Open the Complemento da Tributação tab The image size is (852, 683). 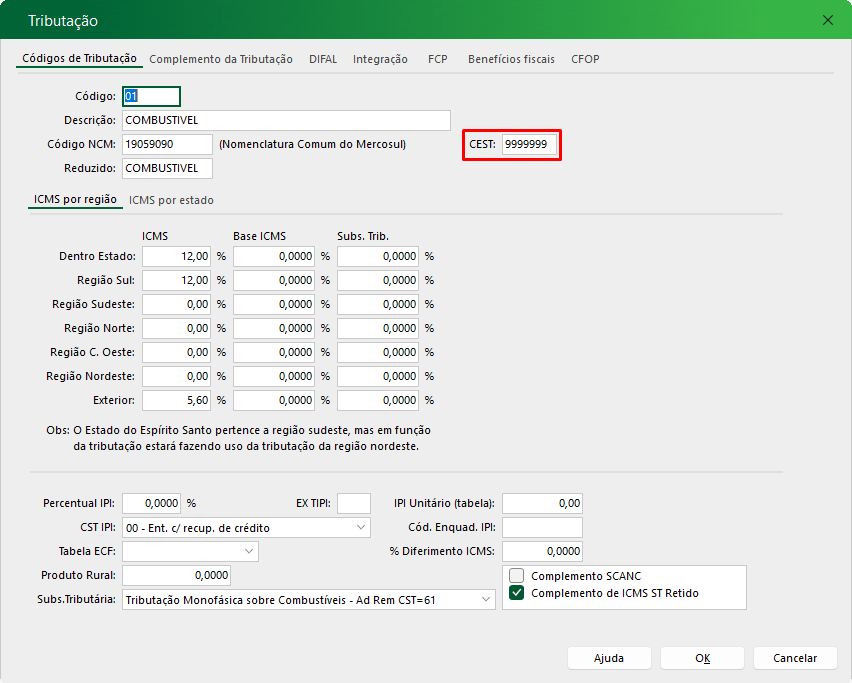click(221, 59)
